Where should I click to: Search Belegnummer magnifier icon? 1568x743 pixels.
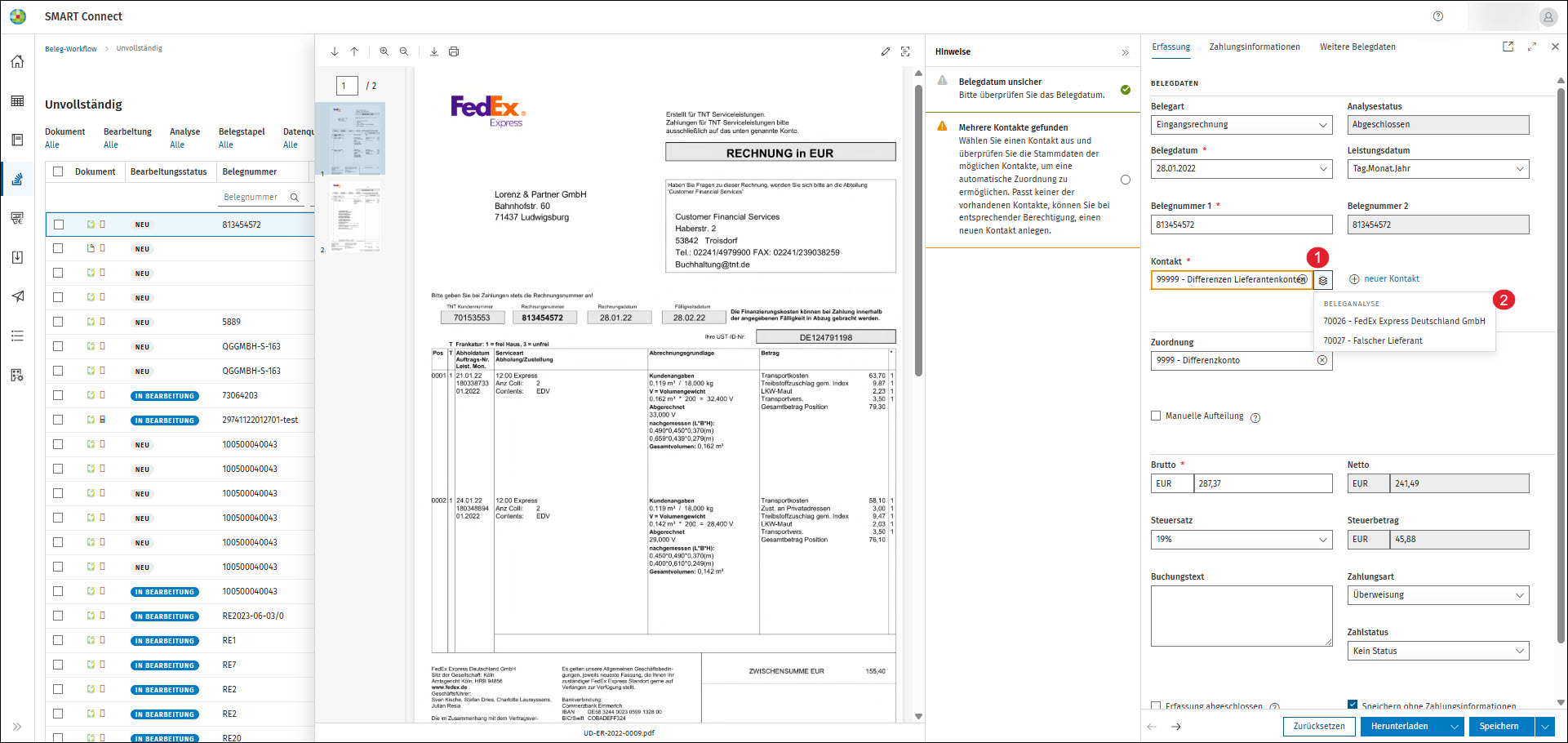295,198
